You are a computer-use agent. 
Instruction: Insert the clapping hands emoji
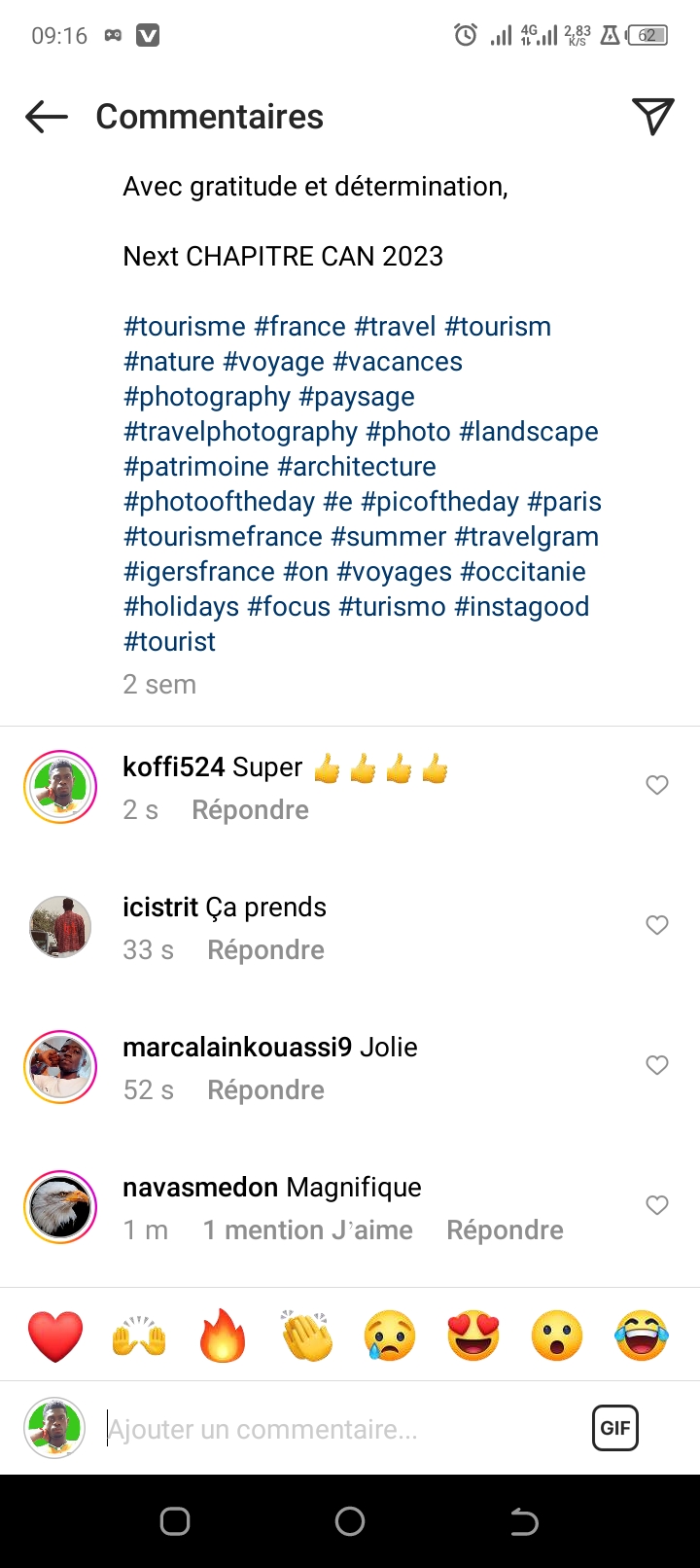[306, 1336]
